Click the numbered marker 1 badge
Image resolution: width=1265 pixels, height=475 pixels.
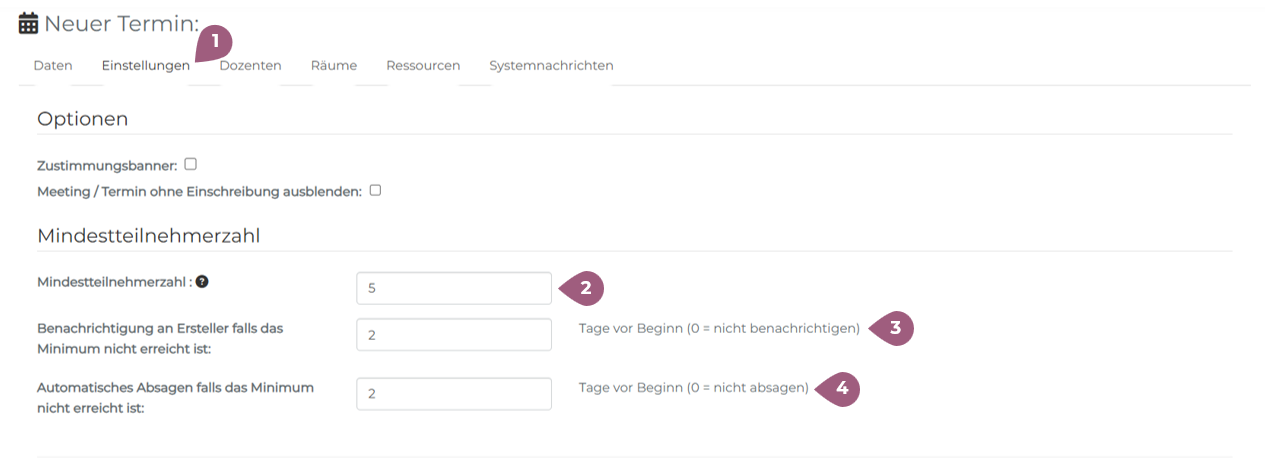(x=214, y=43)
